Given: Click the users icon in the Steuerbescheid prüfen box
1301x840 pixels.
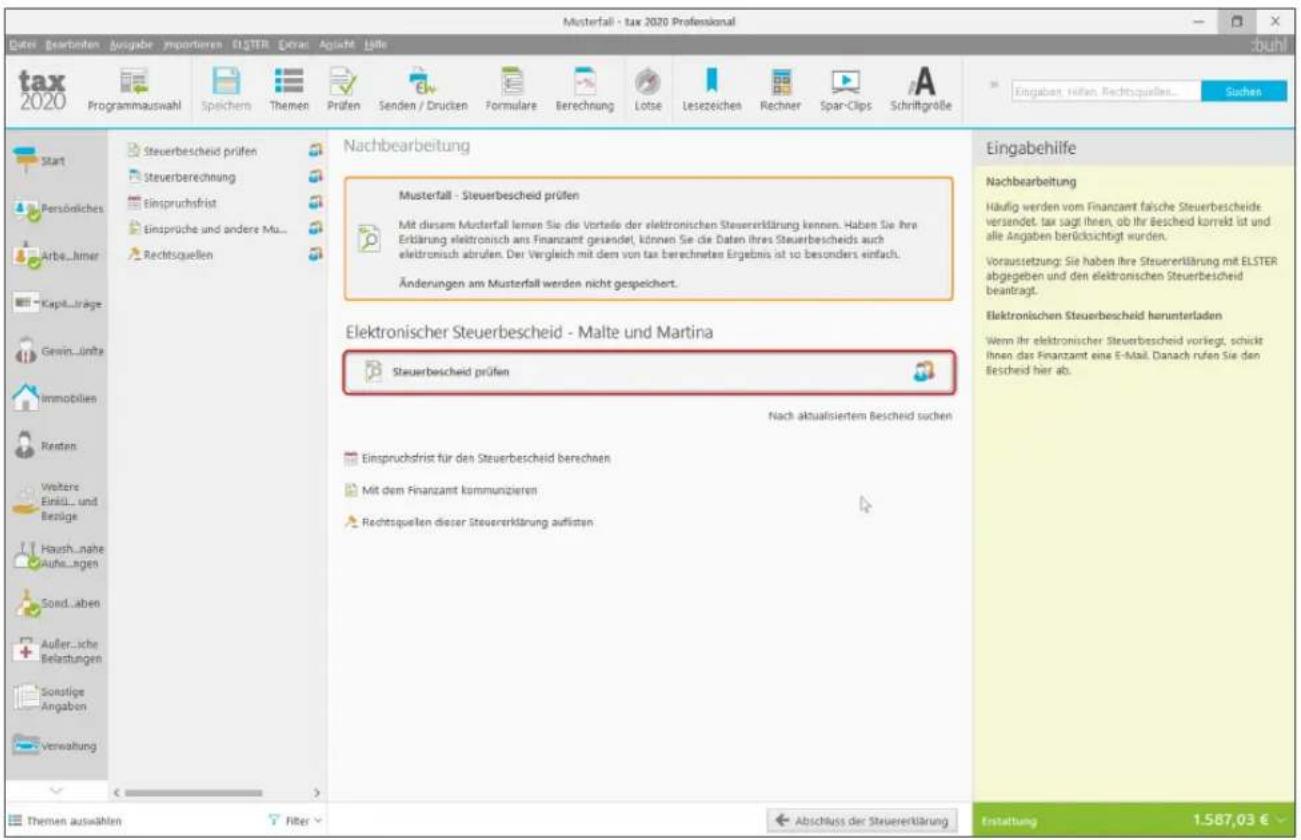Looking at the screenshot, I should tap(922, 372).
